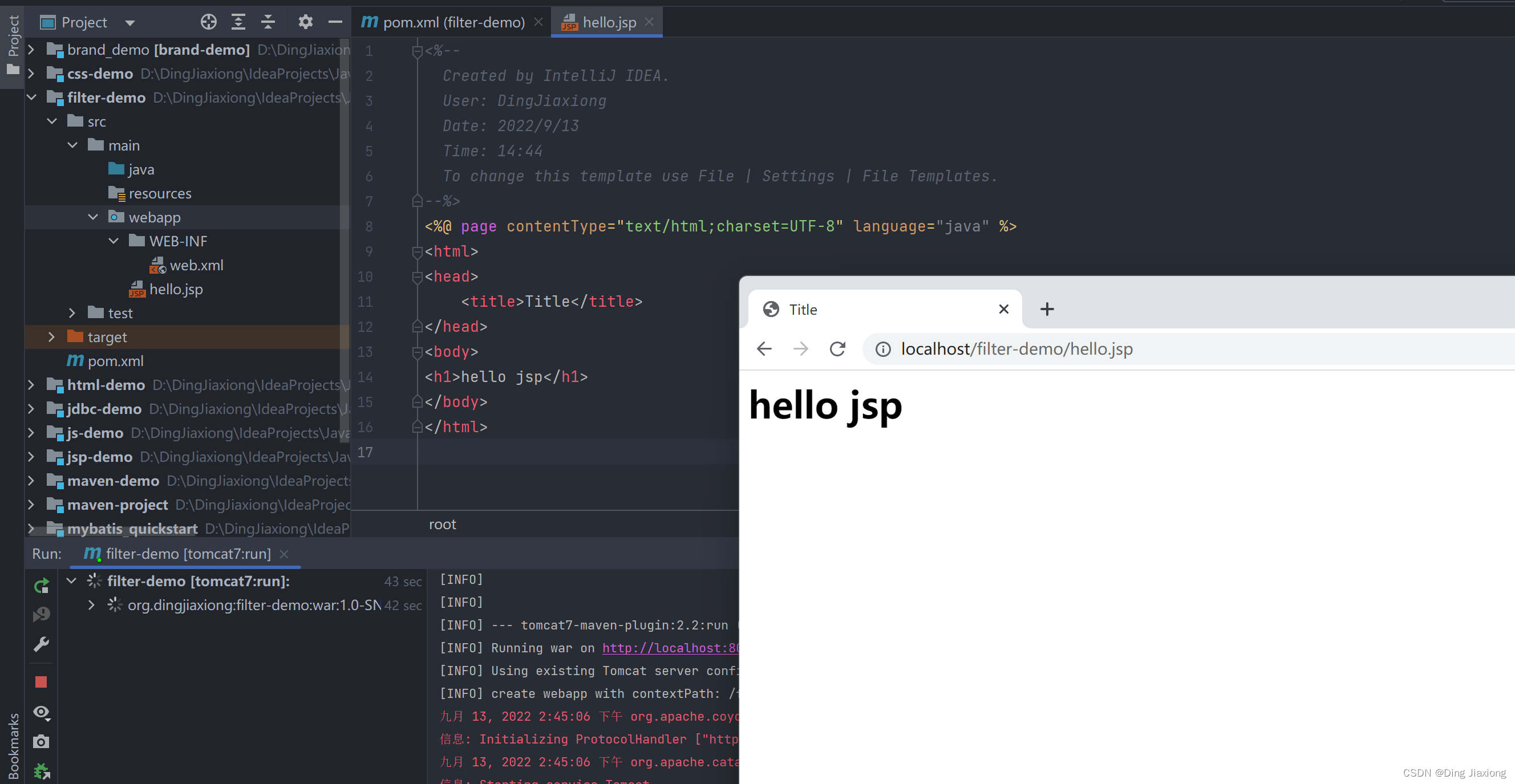The height and width of the screenshot is (784, 1515).
Task: Open Project panel settings gear
Action: click(x=305, y=22)
